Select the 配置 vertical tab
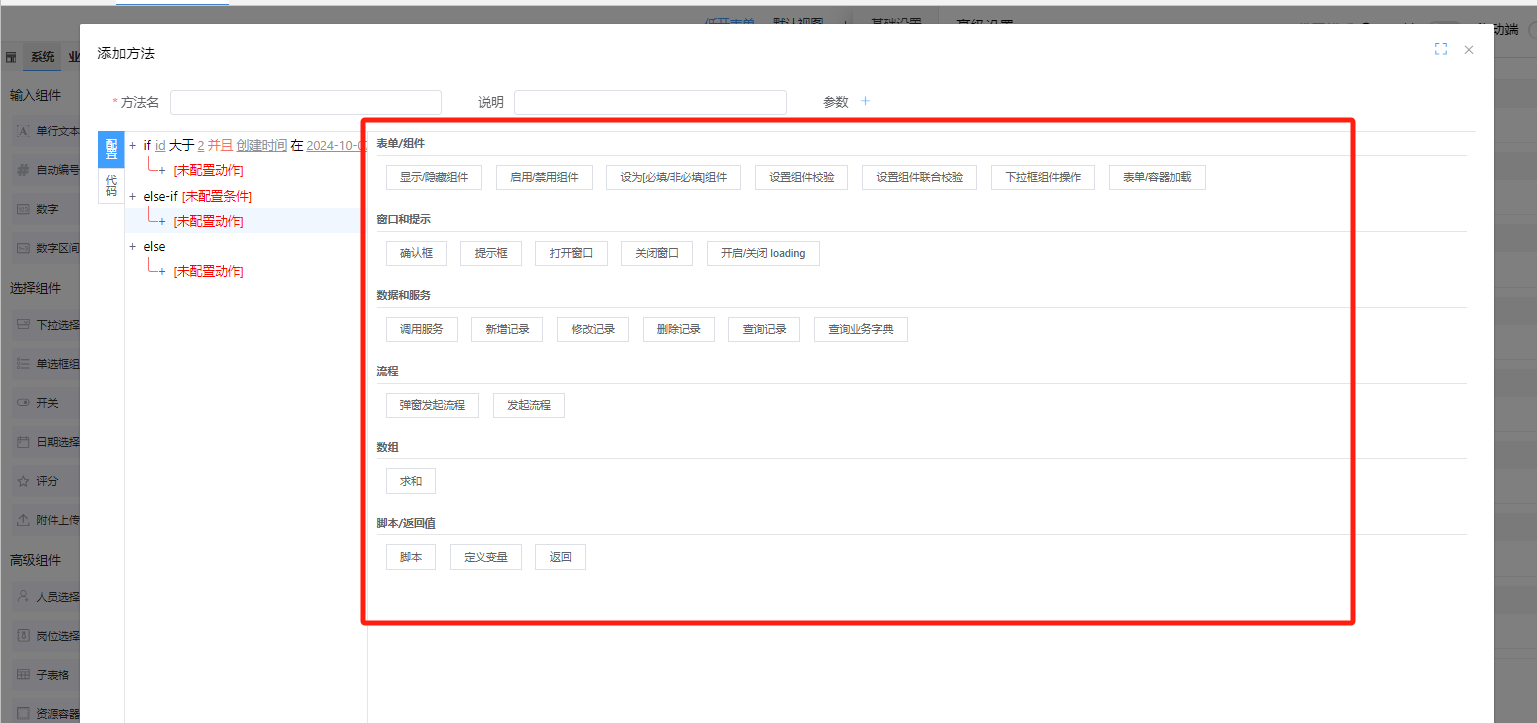The width and height of the screenshot is (1537, 723). pyautogui.click(x=111, y=149)
